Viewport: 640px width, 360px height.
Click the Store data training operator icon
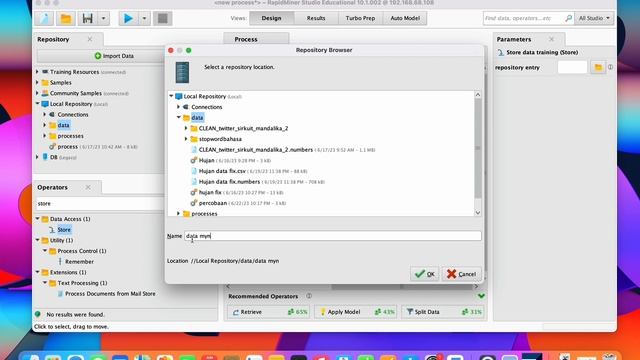(501, 53)
